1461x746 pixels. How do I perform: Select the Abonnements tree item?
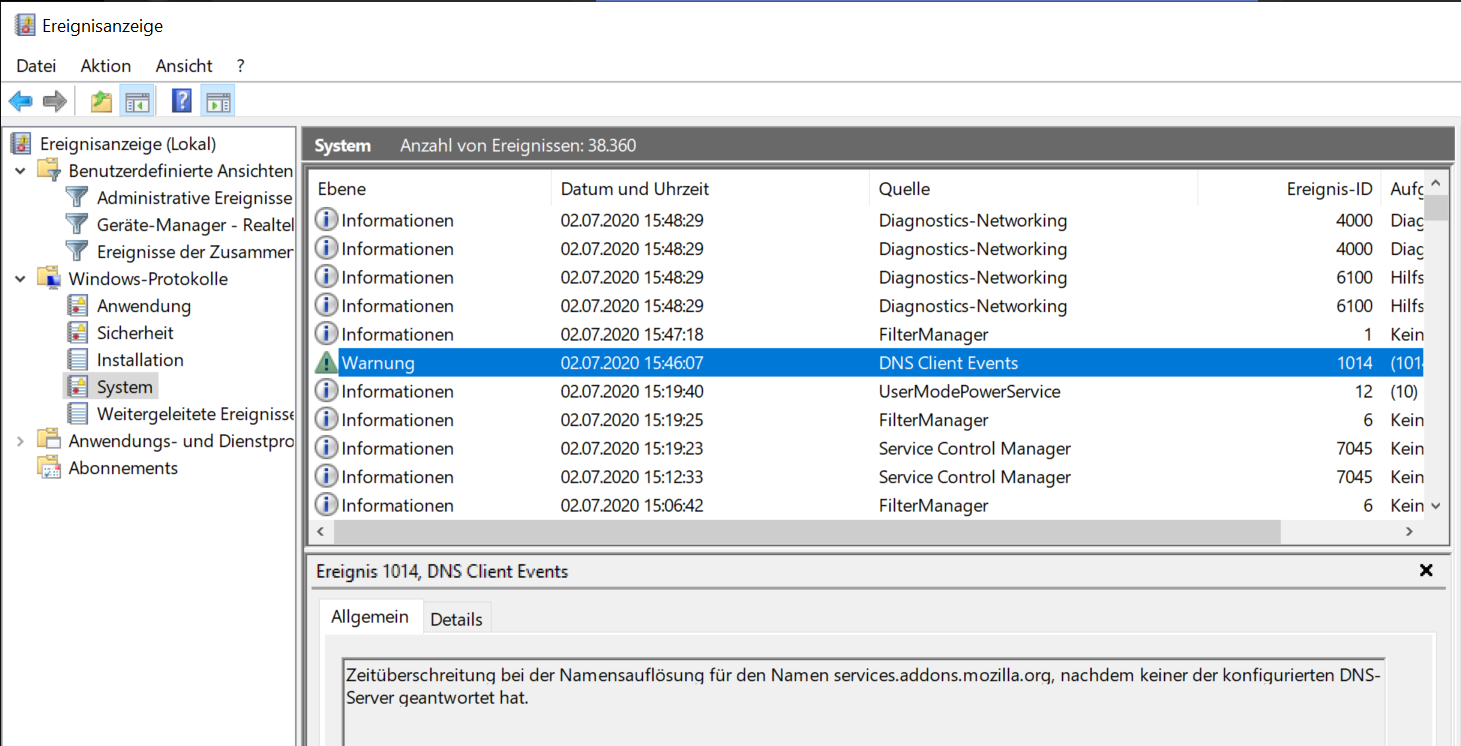(123, 468)
